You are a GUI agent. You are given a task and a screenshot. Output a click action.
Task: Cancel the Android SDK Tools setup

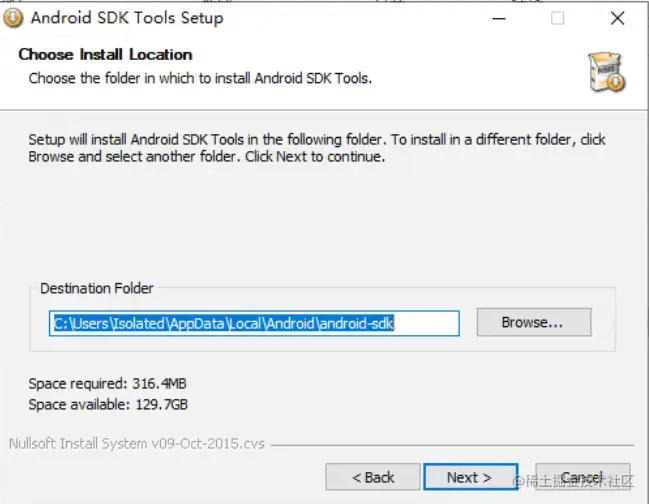[x=581, y=477]
